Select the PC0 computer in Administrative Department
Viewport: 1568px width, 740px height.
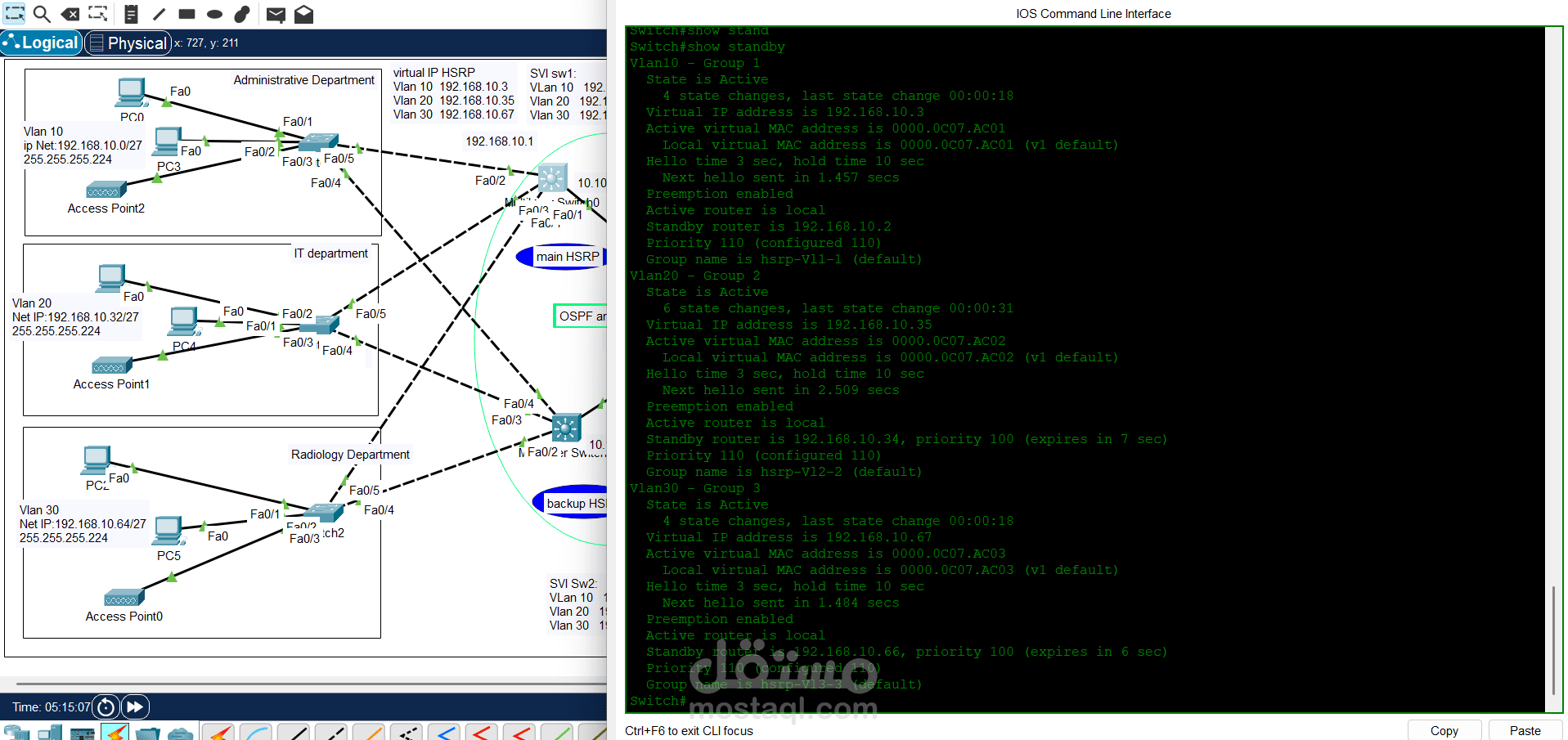(x=131, y=93)
